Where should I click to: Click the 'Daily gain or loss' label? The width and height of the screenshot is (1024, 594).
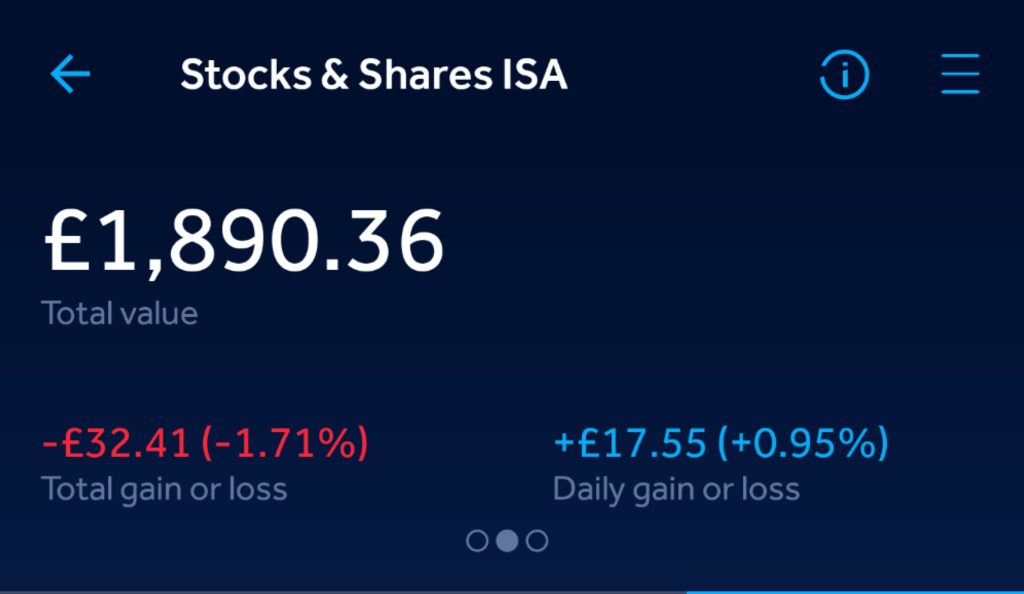(676, 489)
